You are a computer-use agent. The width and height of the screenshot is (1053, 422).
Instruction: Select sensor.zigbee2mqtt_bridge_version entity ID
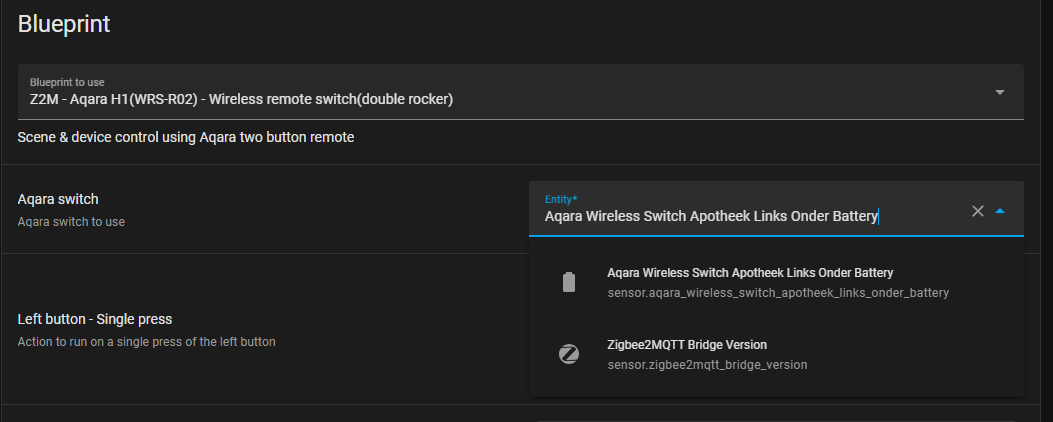(x=707, y=365)
